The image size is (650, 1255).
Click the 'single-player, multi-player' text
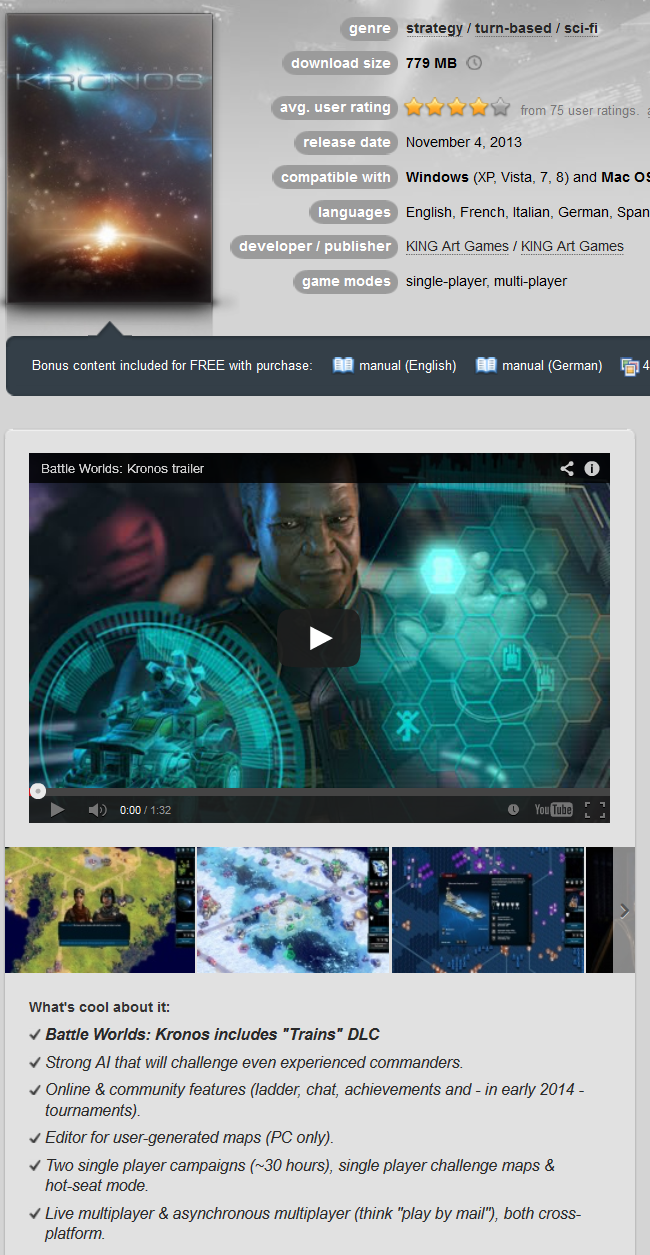point(486,282)
